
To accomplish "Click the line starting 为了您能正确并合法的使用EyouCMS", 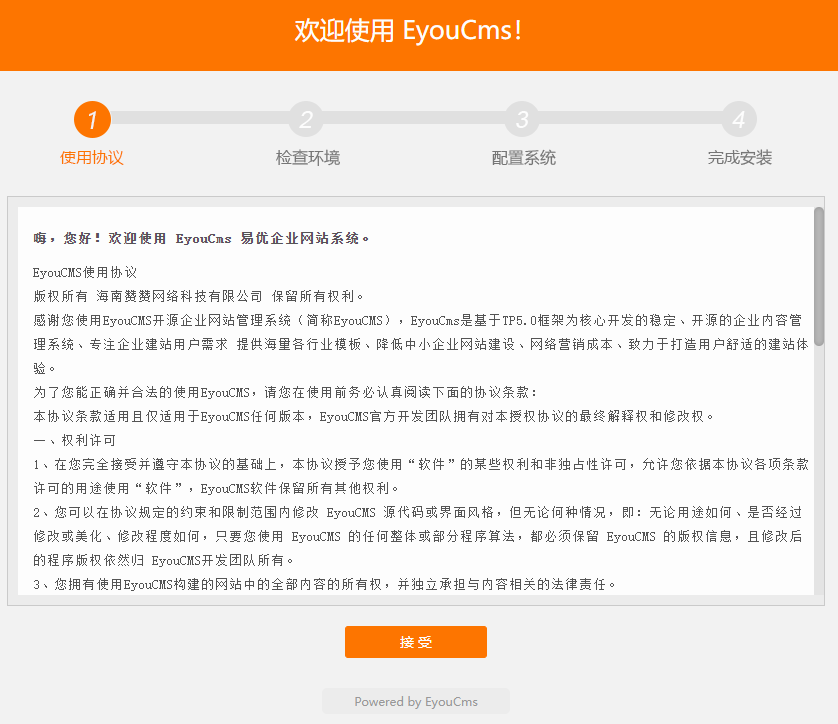I will 285,392.
